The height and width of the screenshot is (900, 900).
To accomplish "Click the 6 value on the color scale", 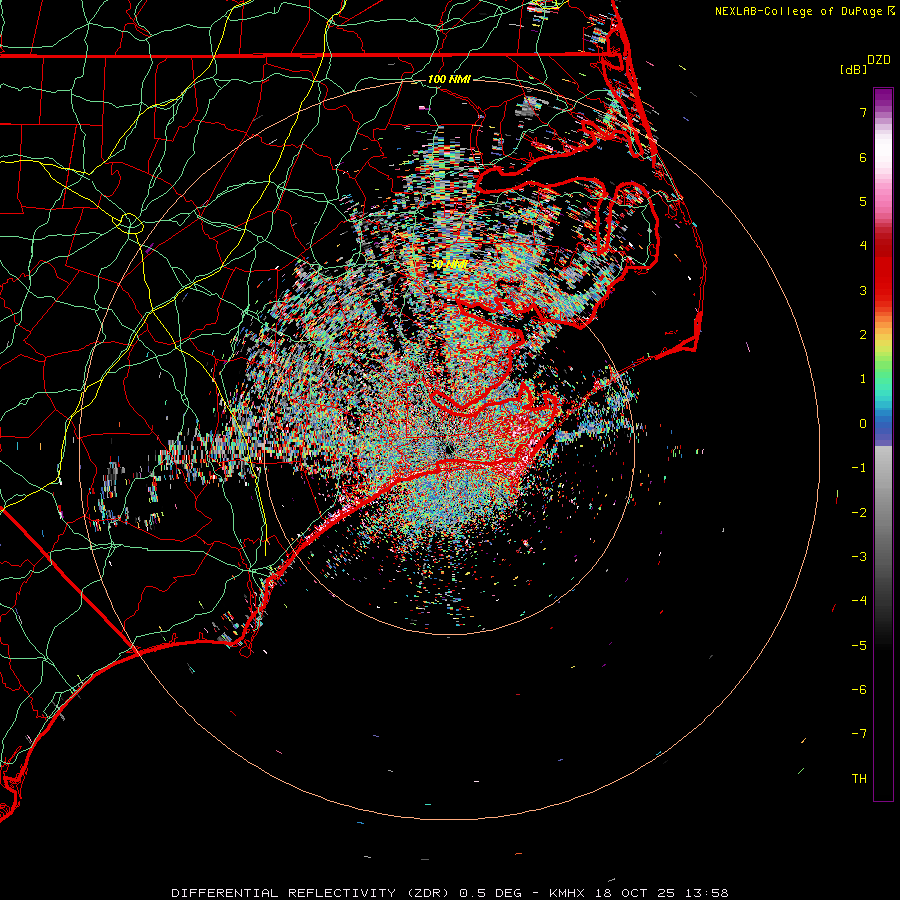I will point(863,157).
